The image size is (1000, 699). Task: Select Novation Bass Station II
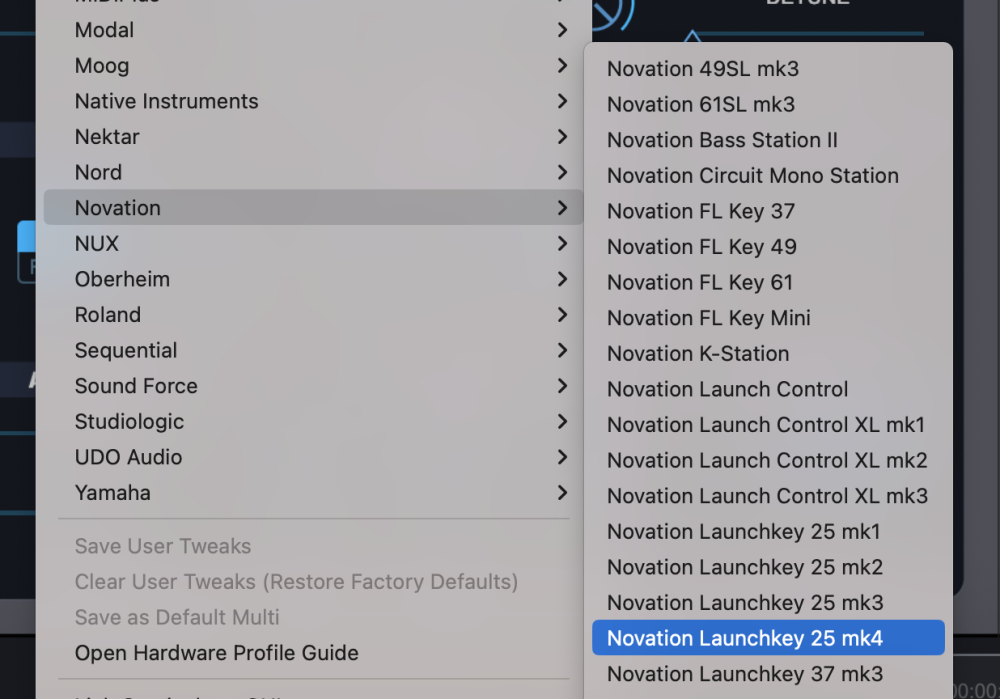(722, 140)
